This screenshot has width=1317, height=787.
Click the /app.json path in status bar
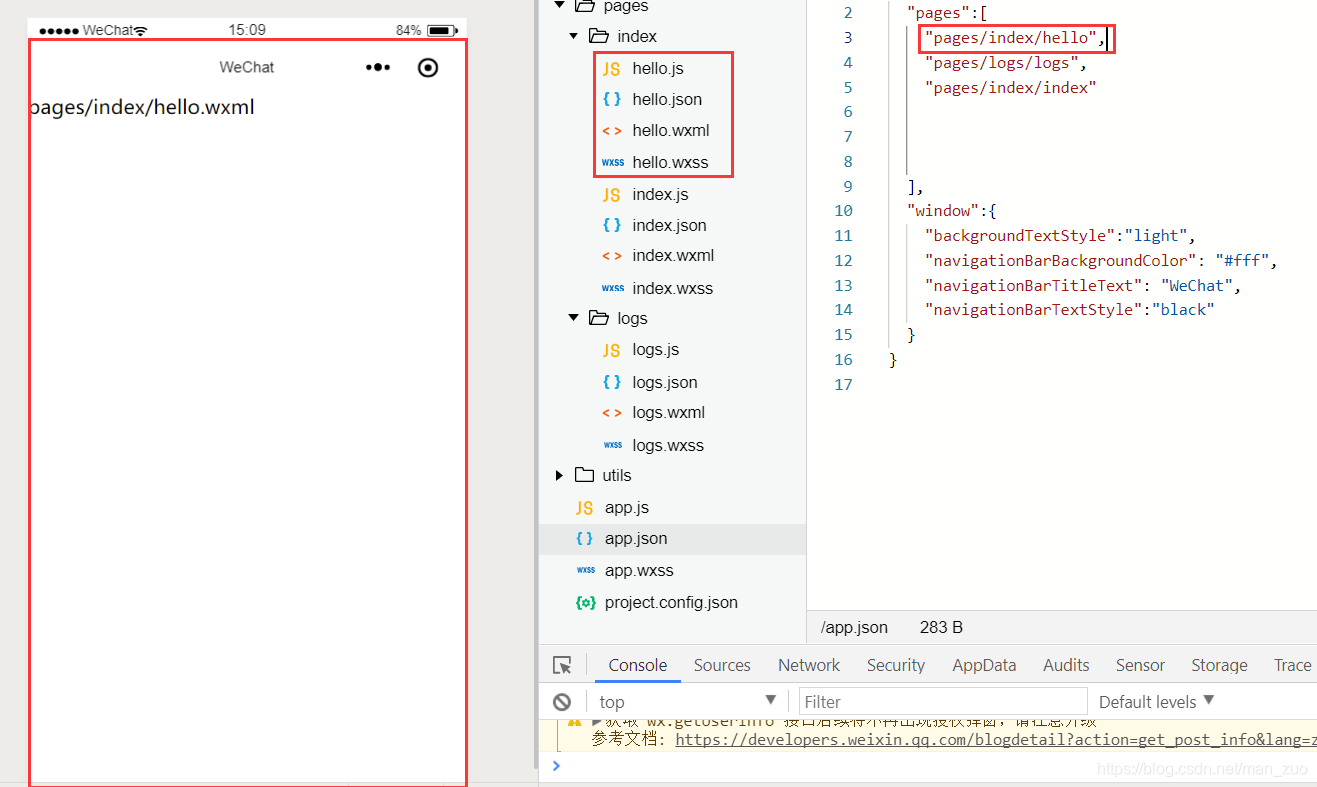[x=854, y=628]
